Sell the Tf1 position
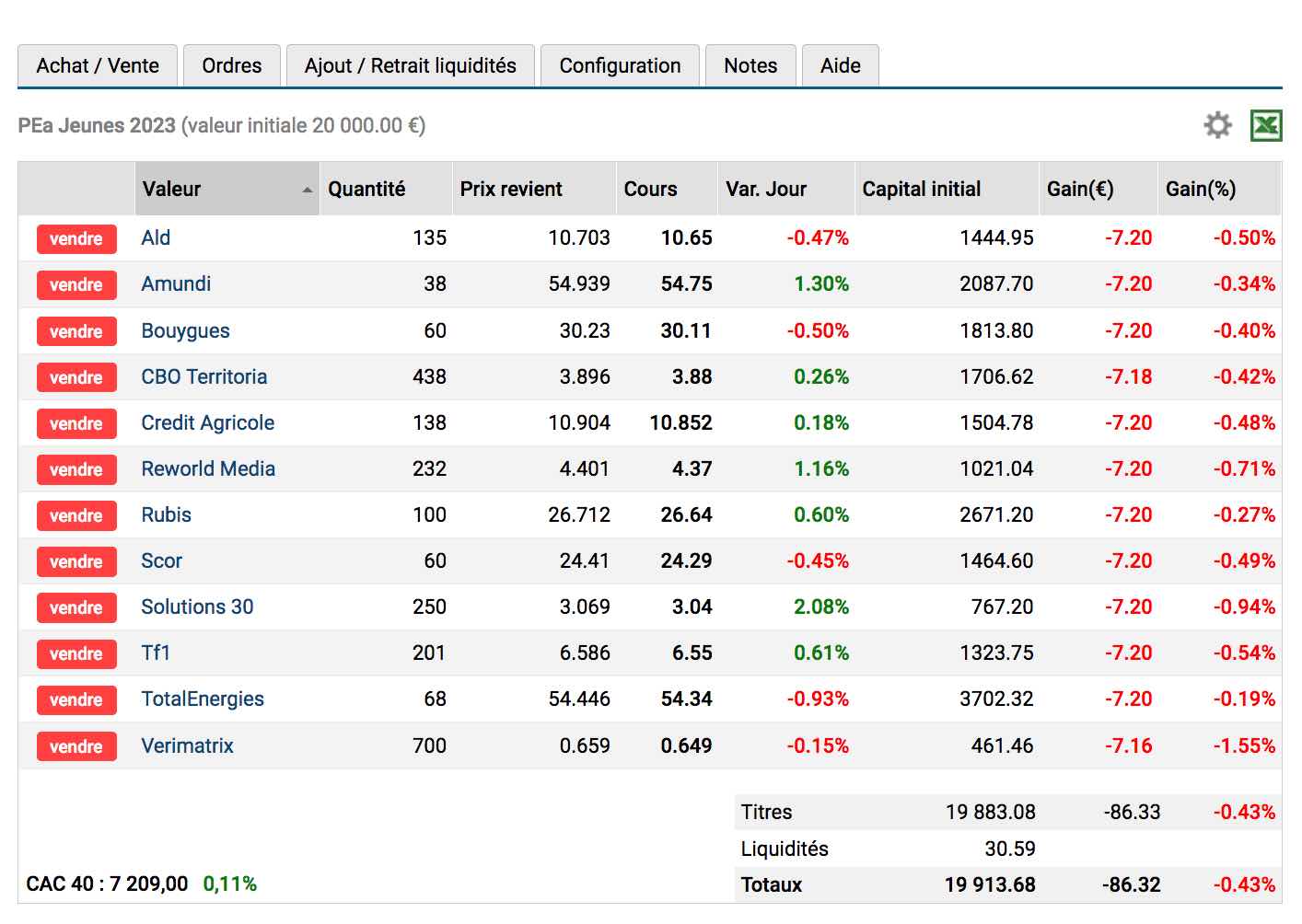 pos(76,653)
